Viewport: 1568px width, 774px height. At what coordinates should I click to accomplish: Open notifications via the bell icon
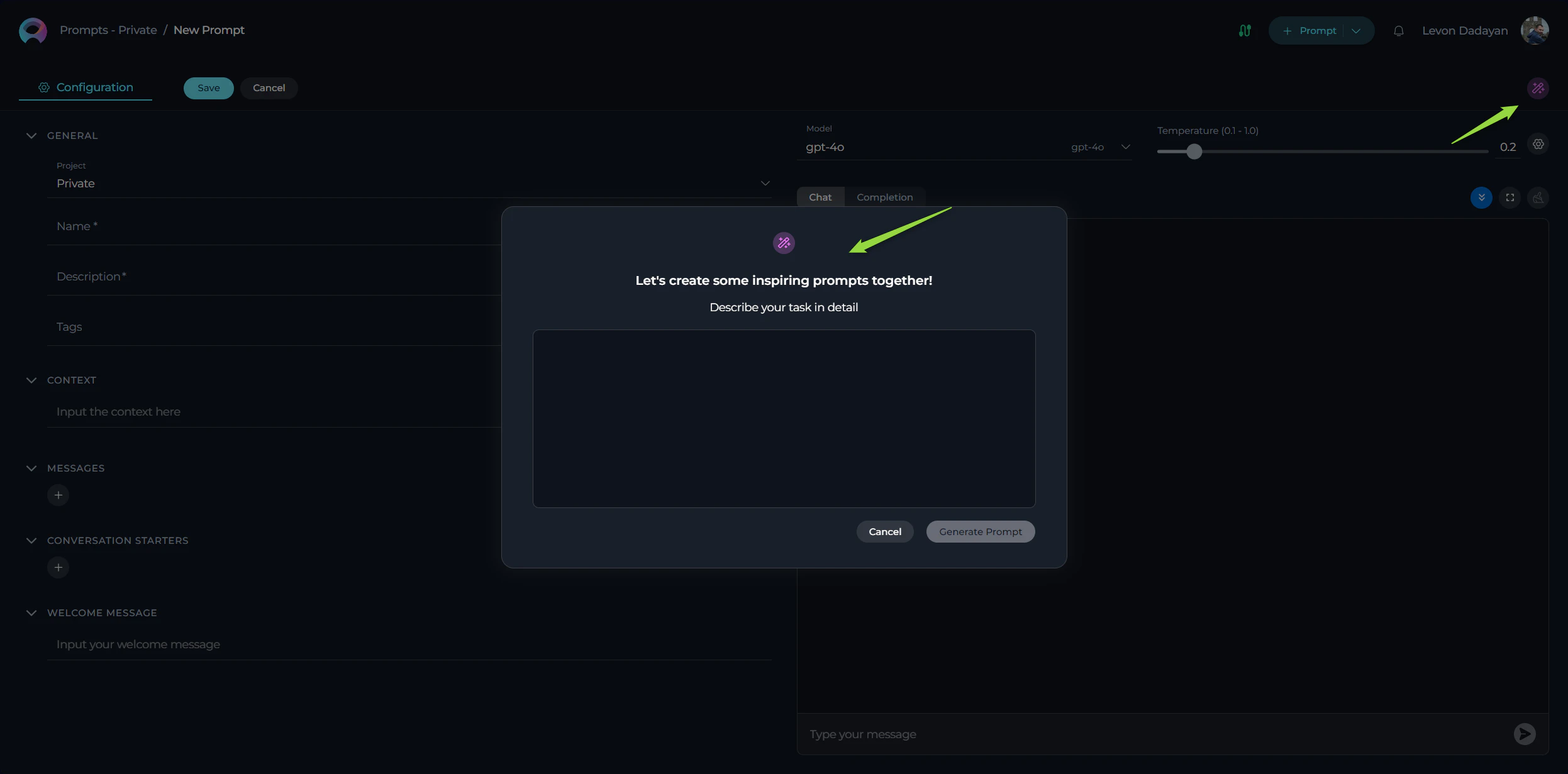(x=1398, y=30)
